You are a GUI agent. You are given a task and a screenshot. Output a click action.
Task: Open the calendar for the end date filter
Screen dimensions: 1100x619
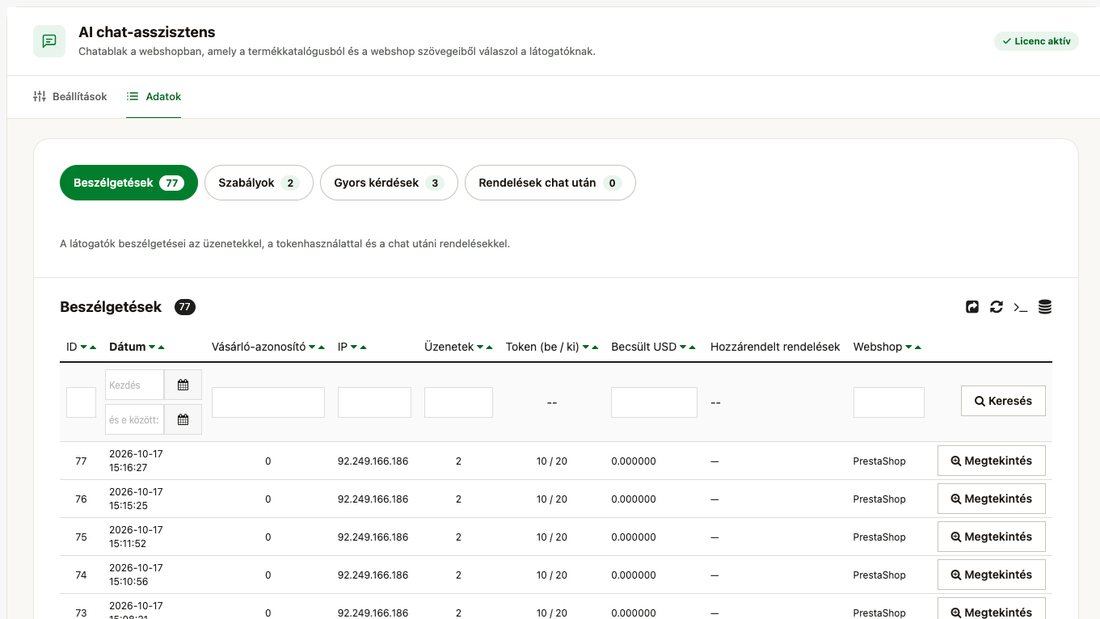[x=183, y=419]
